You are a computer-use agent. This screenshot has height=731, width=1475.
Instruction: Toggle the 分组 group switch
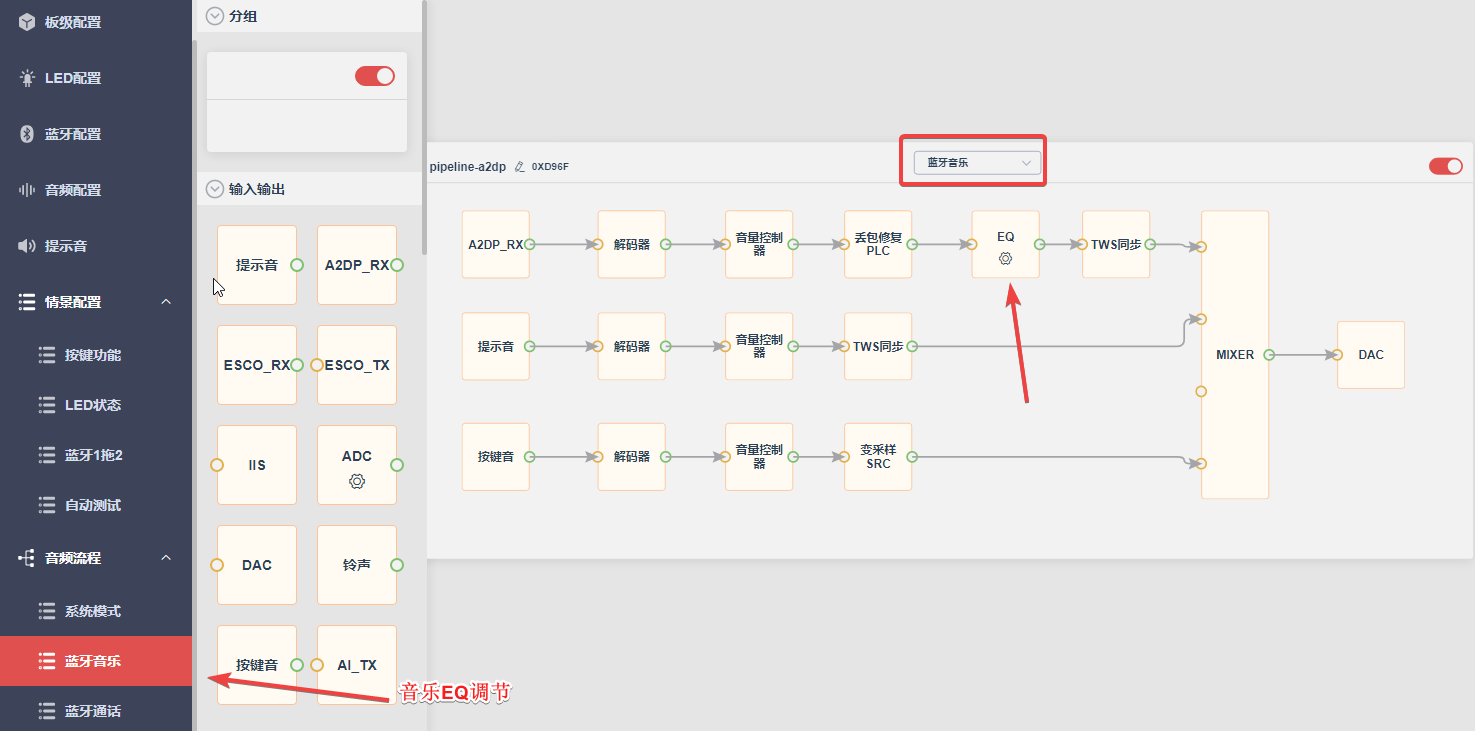pos(375,76)
